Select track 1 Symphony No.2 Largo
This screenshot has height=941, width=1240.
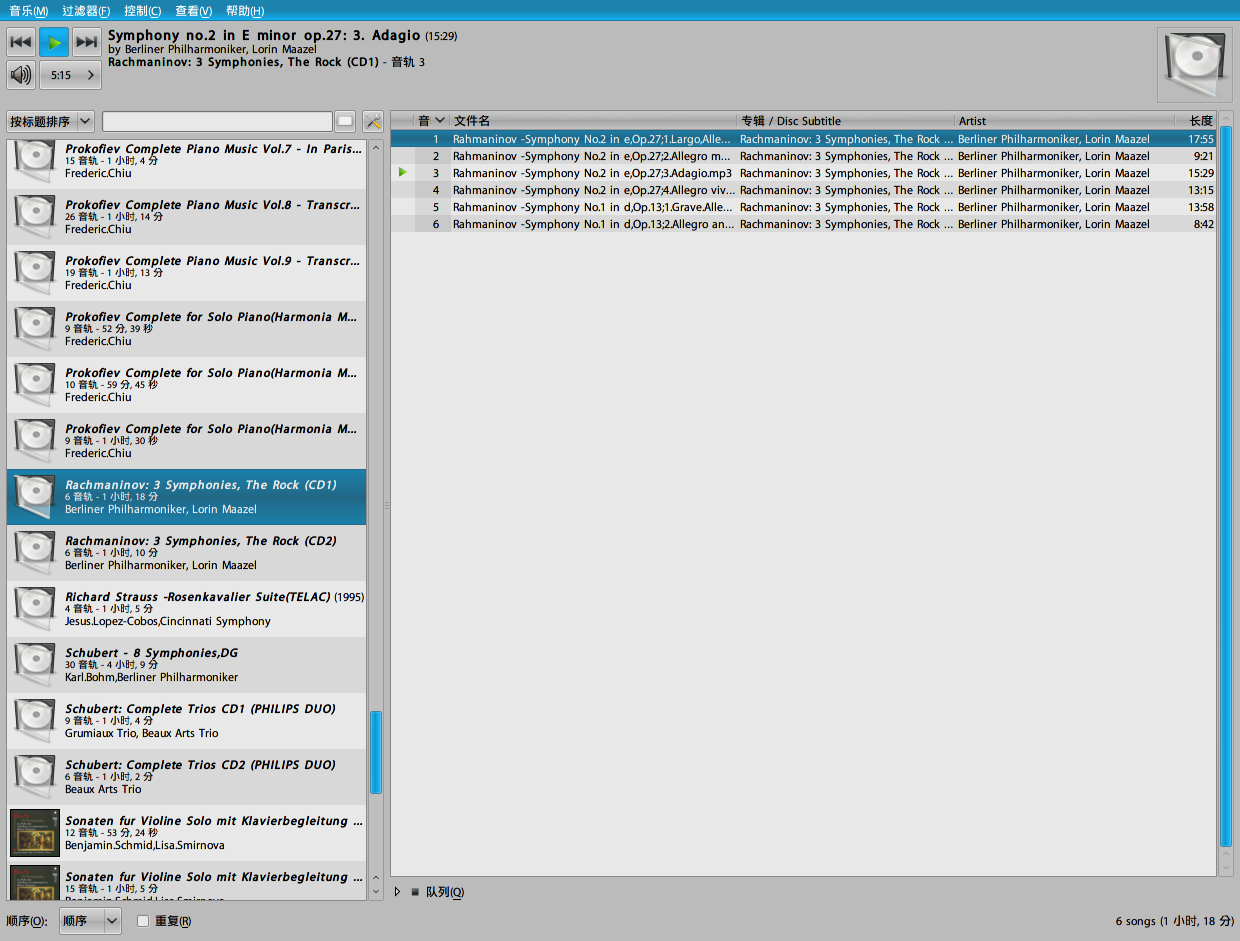804,139
